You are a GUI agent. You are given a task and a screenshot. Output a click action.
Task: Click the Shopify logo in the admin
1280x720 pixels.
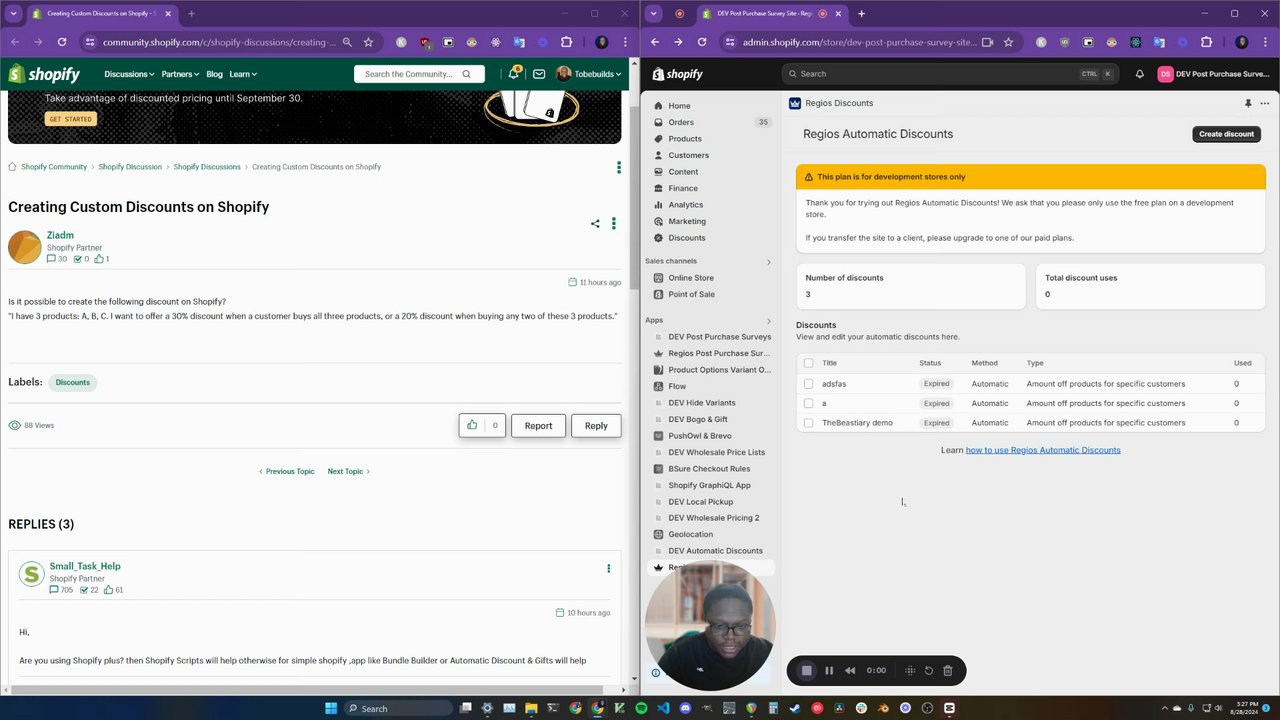678,74
